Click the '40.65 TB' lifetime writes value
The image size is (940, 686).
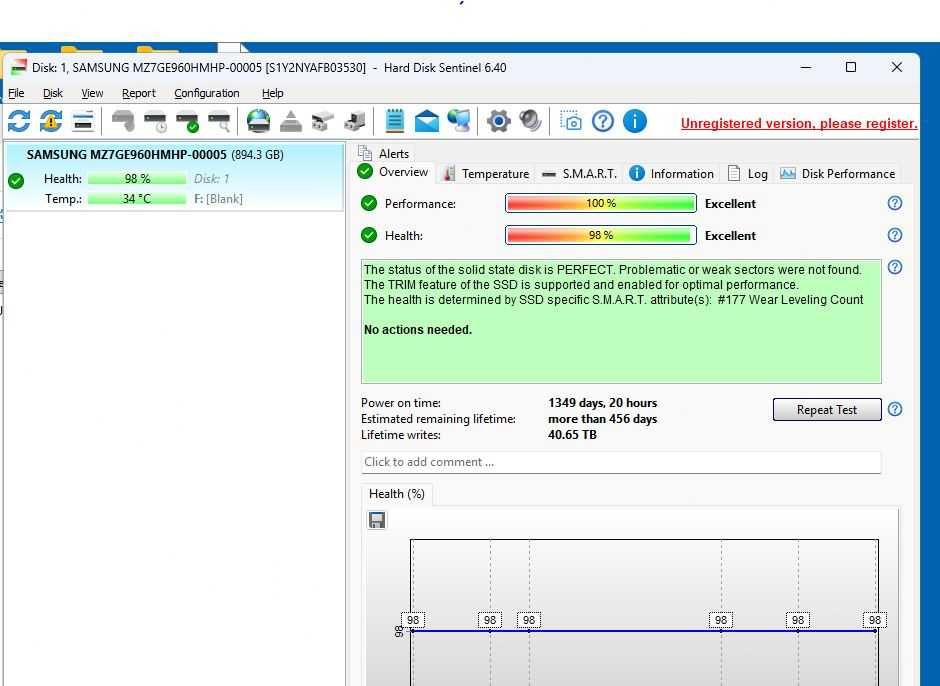pos(572,435)
